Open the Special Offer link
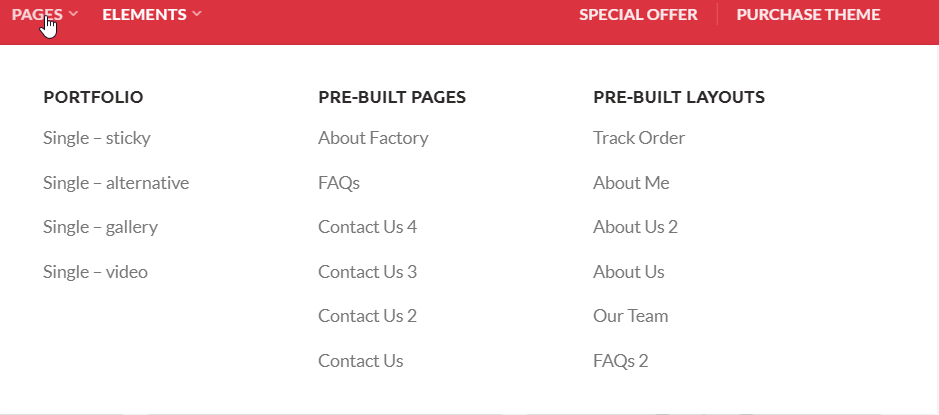The height and width of the screenshot is (415, 939). click(x=638, y=14)
